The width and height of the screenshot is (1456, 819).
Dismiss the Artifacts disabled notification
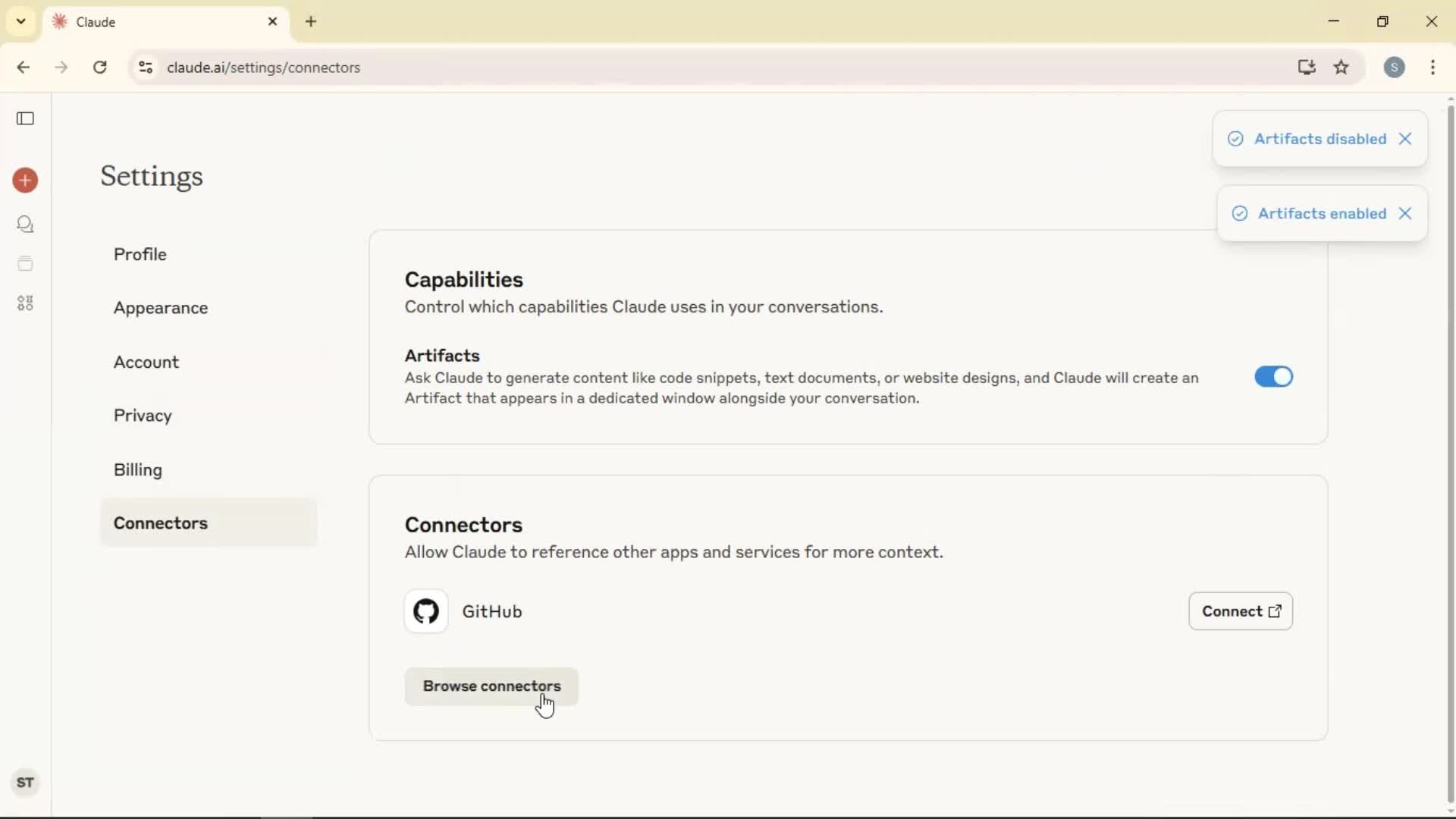[1405, 139]
